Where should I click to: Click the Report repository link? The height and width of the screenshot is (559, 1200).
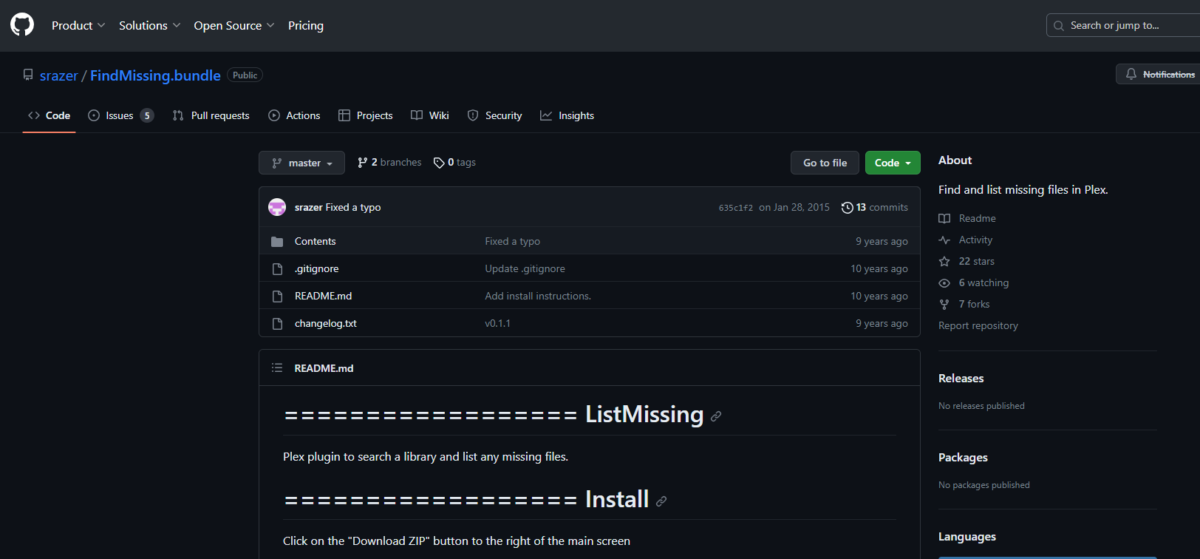tap(978, 326)
